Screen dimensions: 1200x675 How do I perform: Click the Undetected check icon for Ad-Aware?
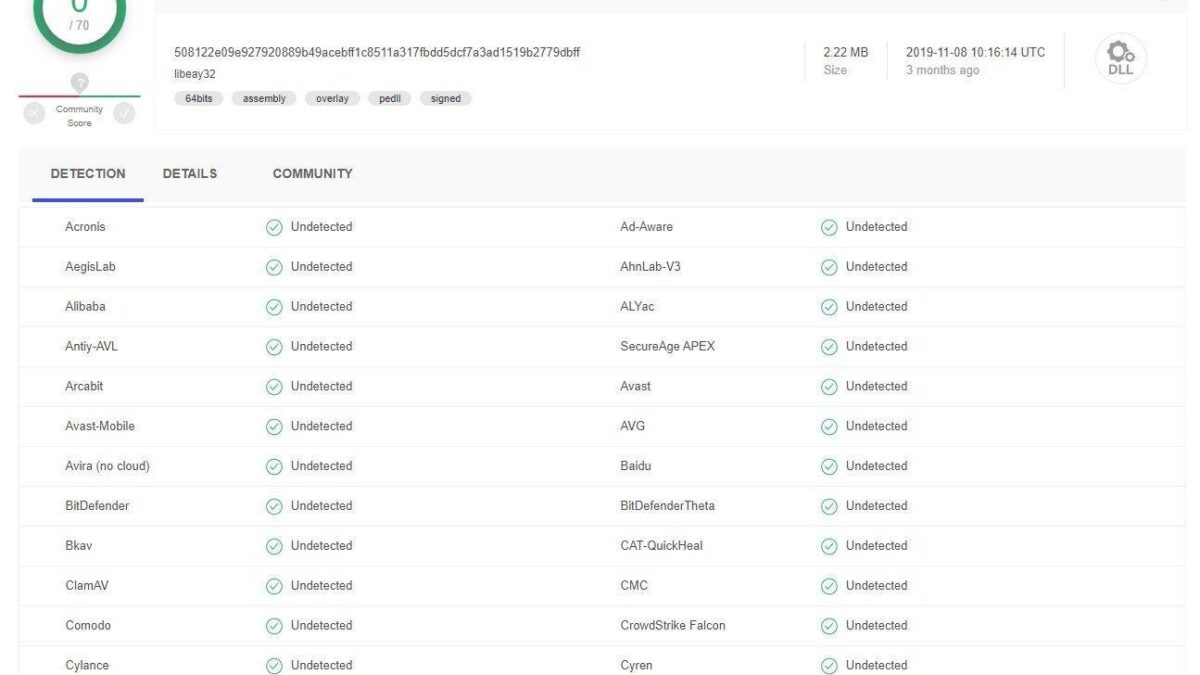[829, 227]
